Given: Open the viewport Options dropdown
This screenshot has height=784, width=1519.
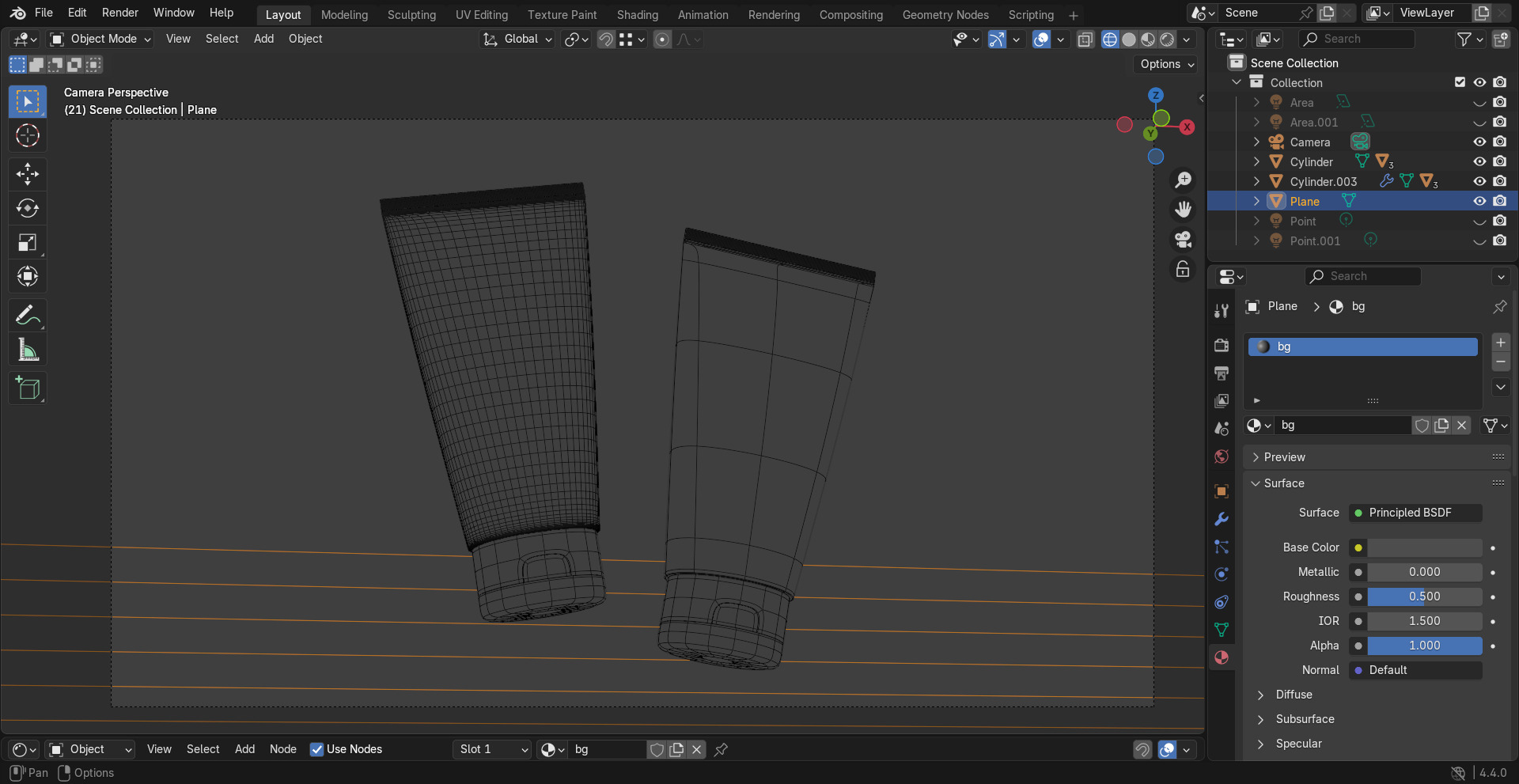Looking at the screenshot, I should pyautogui.click(x=1167, y=64).
